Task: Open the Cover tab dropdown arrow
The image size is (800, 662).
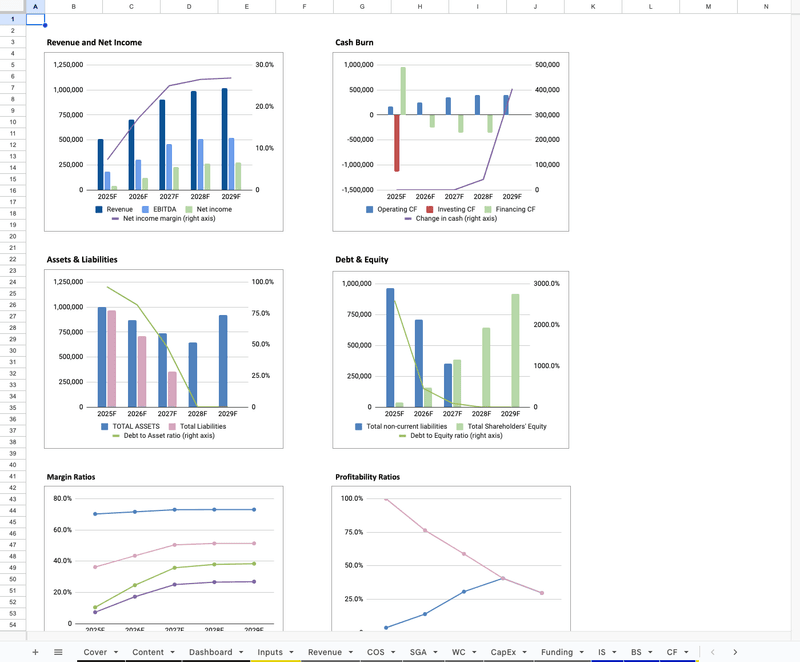Action: point(116,652)
